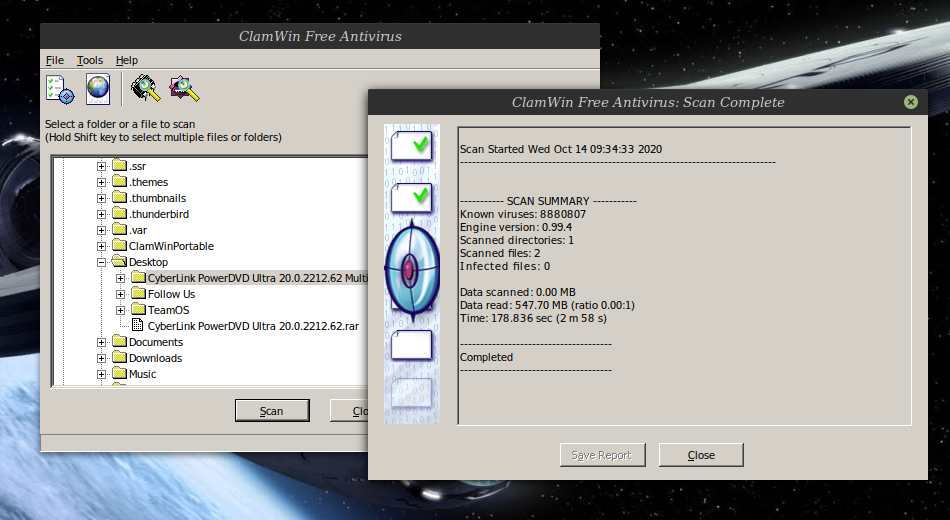Select the highlighted CyberLink PowerDVD Ultra Multi folder
This screenshot has height=520, width=950.
[x=257, y=278]
